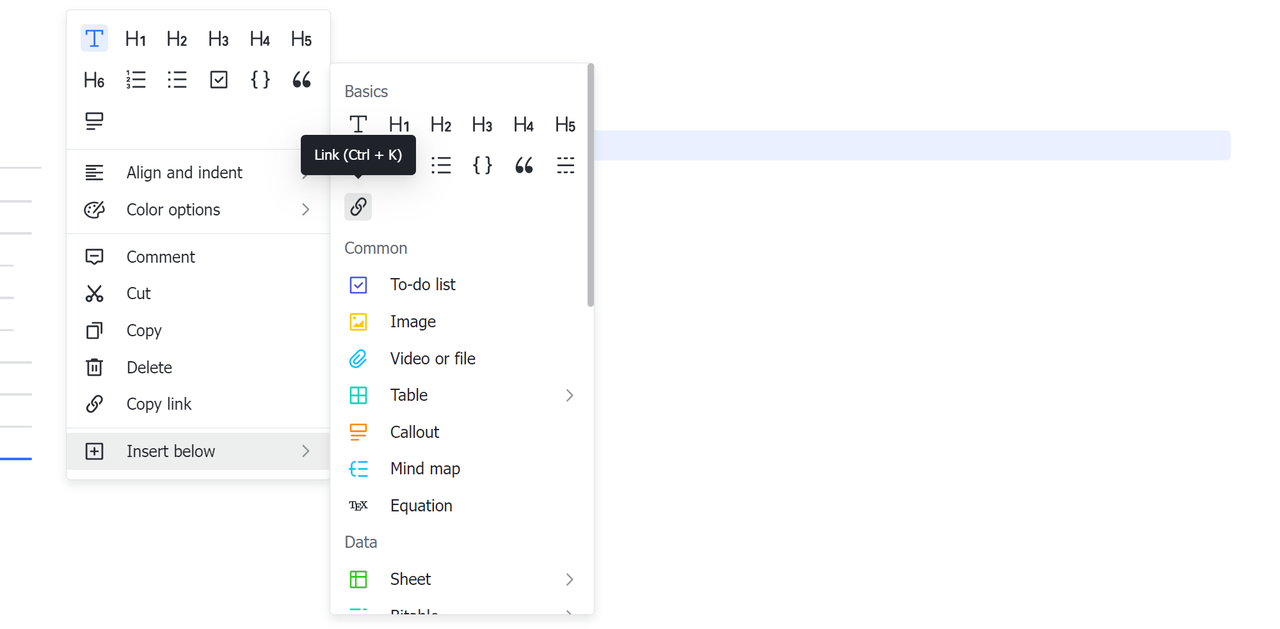Insert quote from Basics section

524,165
